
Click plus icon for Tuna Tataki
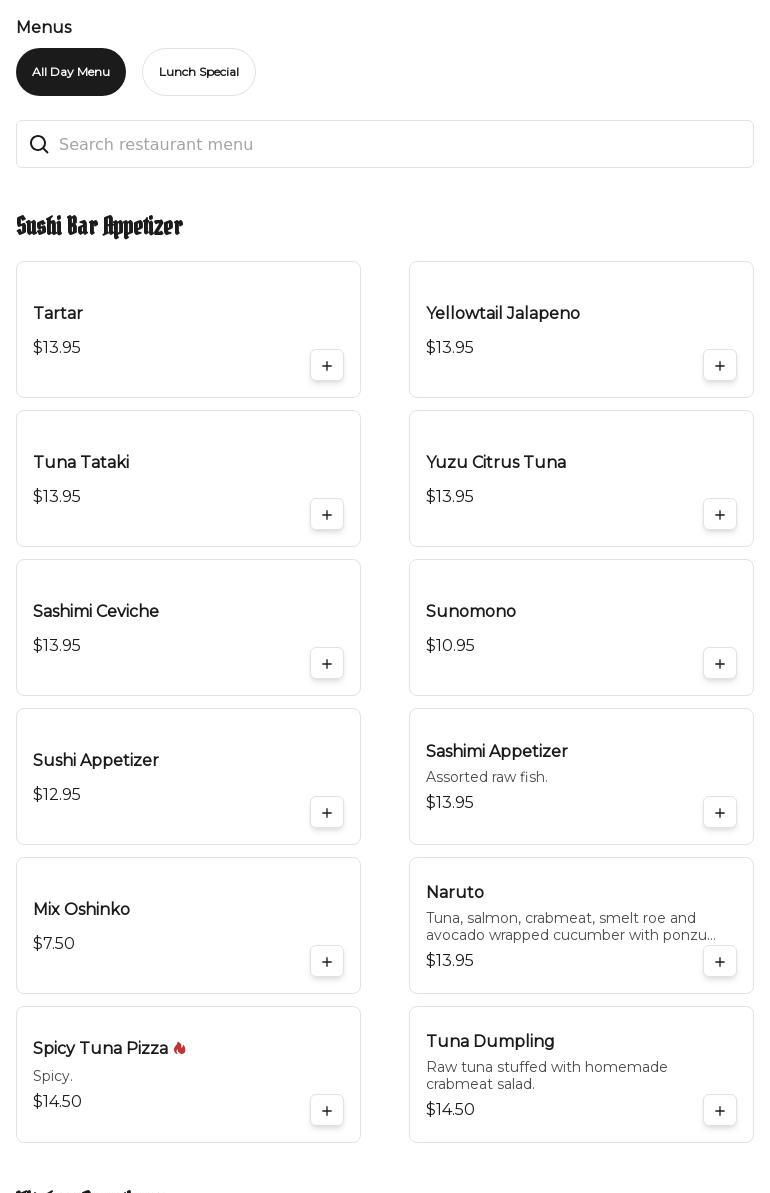327,515
